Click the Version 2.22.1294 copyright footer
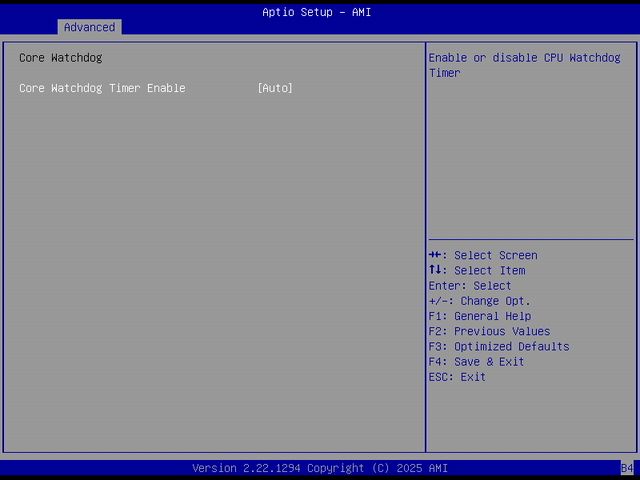This screenshot has width=640, height=480. (320, 468)
